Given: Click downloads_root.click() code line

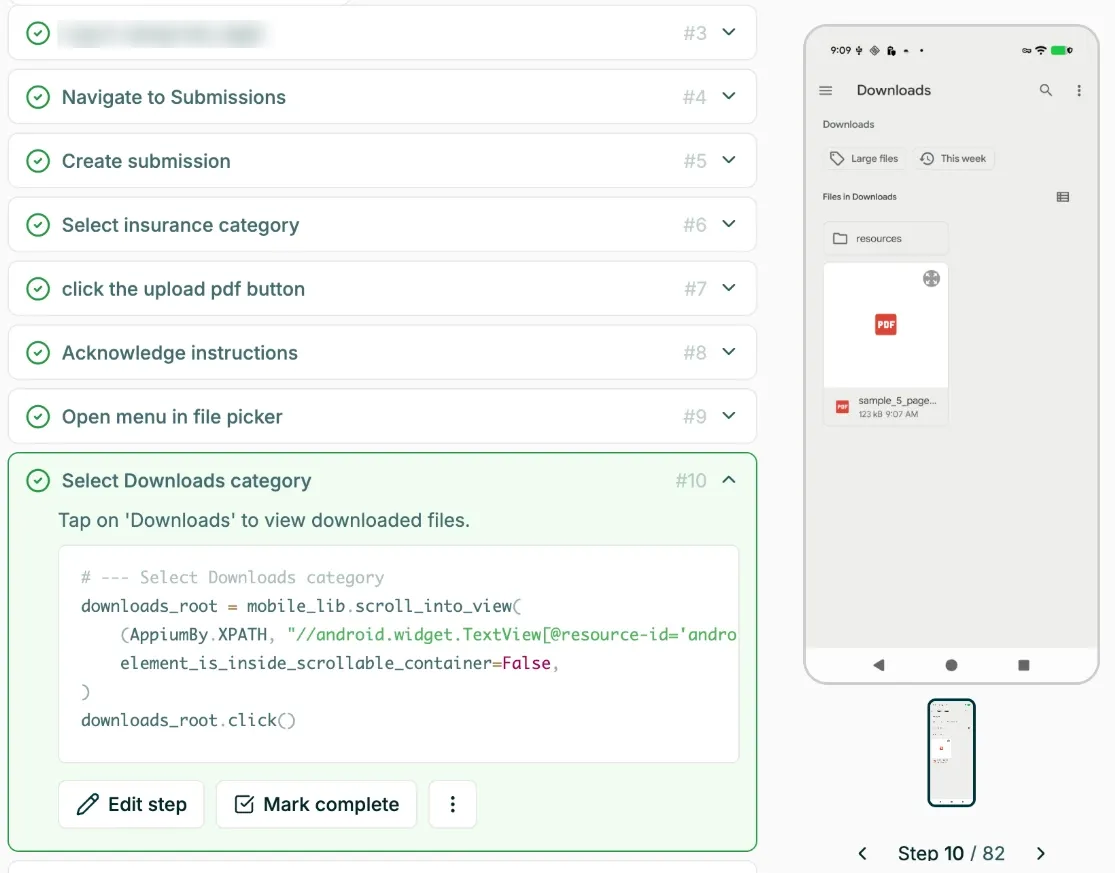Looking at the screenshot, I should pos(188,720).
